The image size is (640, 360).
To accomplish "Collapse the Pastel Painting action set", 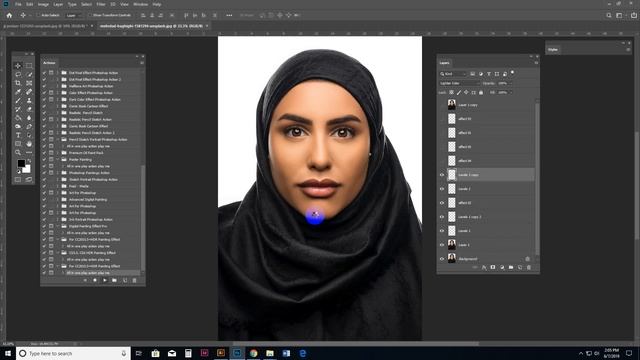I will (58, 160).
